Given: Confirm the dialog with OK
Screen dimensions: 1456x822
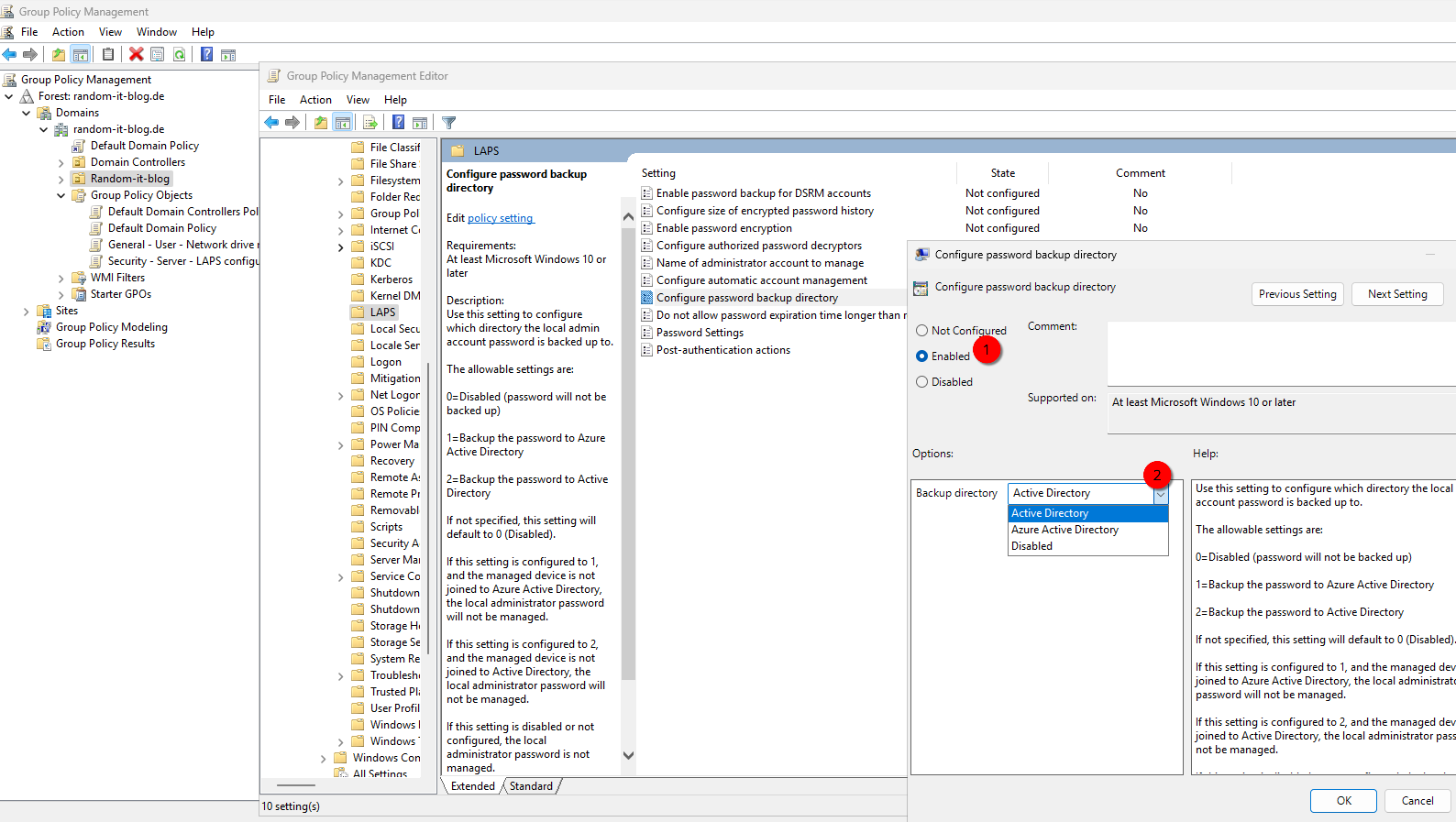Looking at the screenshot, I should (1343, 801).
